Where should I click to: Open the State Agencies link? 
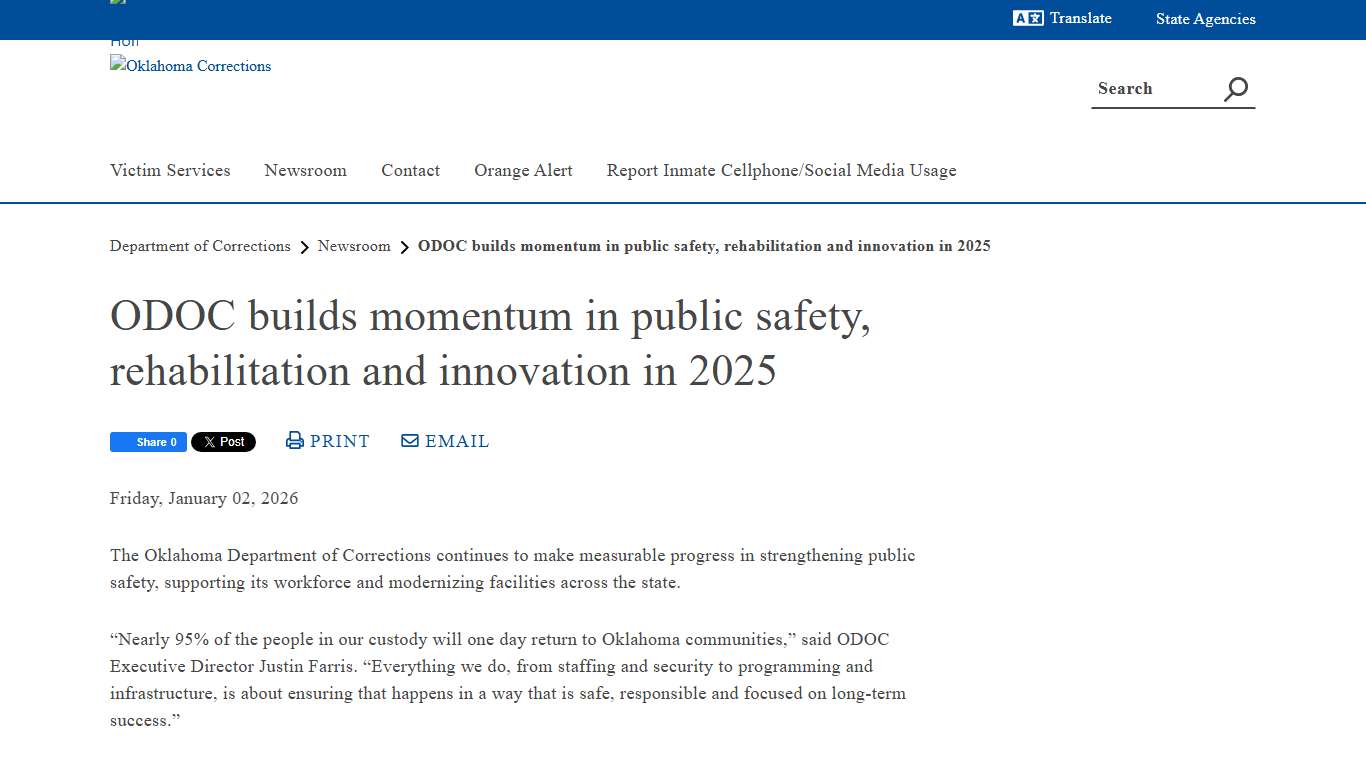pos(1205,19)
